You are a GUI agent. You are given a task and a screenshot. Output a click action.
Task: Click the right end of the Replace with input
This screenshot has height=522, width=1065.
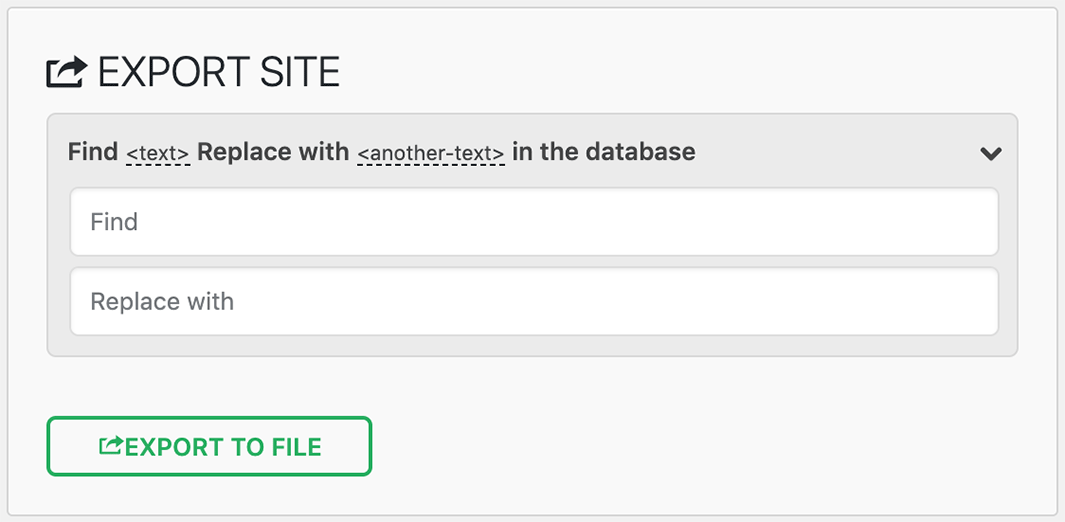coord(960,301)
